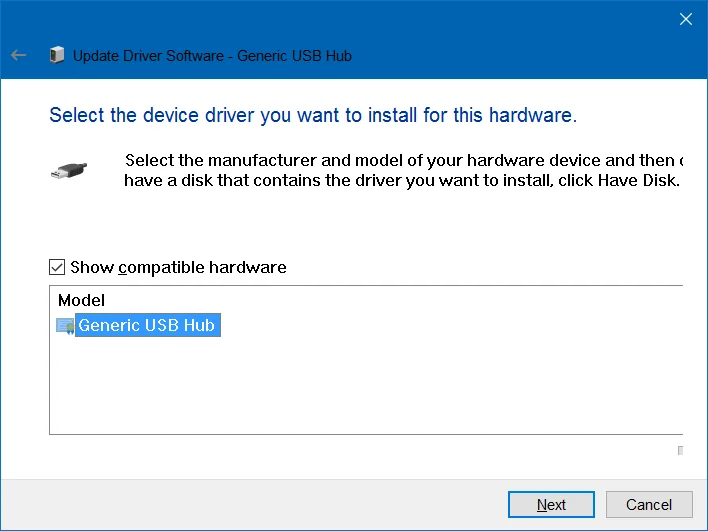Click the driver certificate icon beside Generic USB Hub
Screen dimensions: 708x531
[65, 326]
